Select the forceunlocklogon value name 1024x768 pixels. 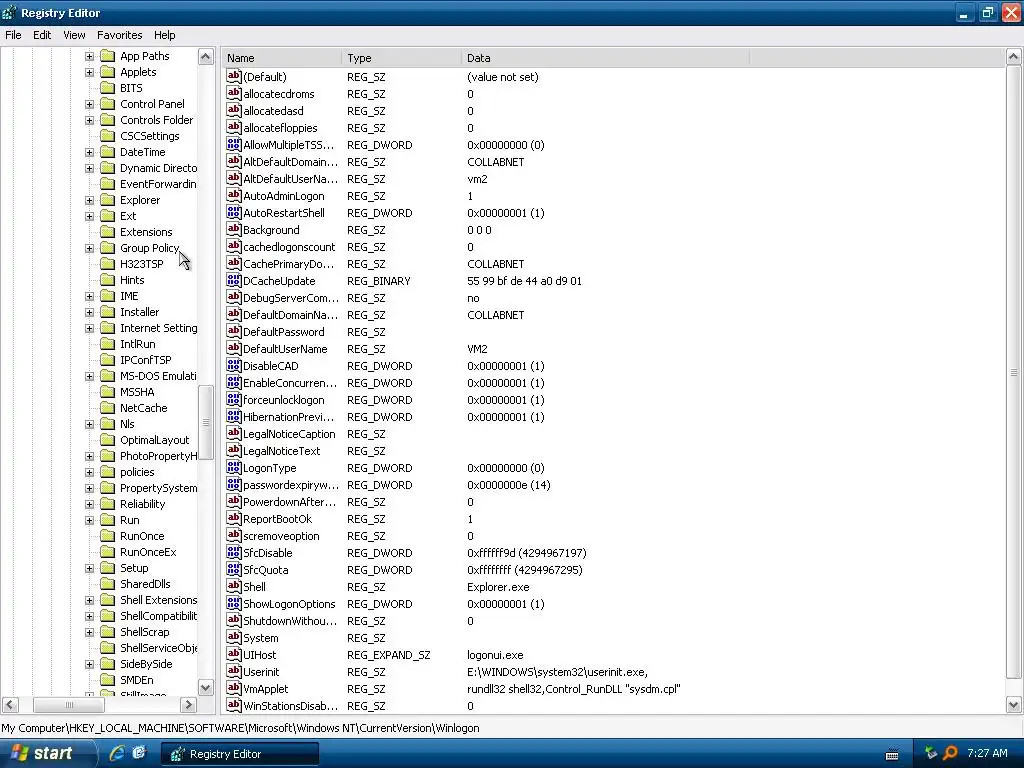(283, 400)
